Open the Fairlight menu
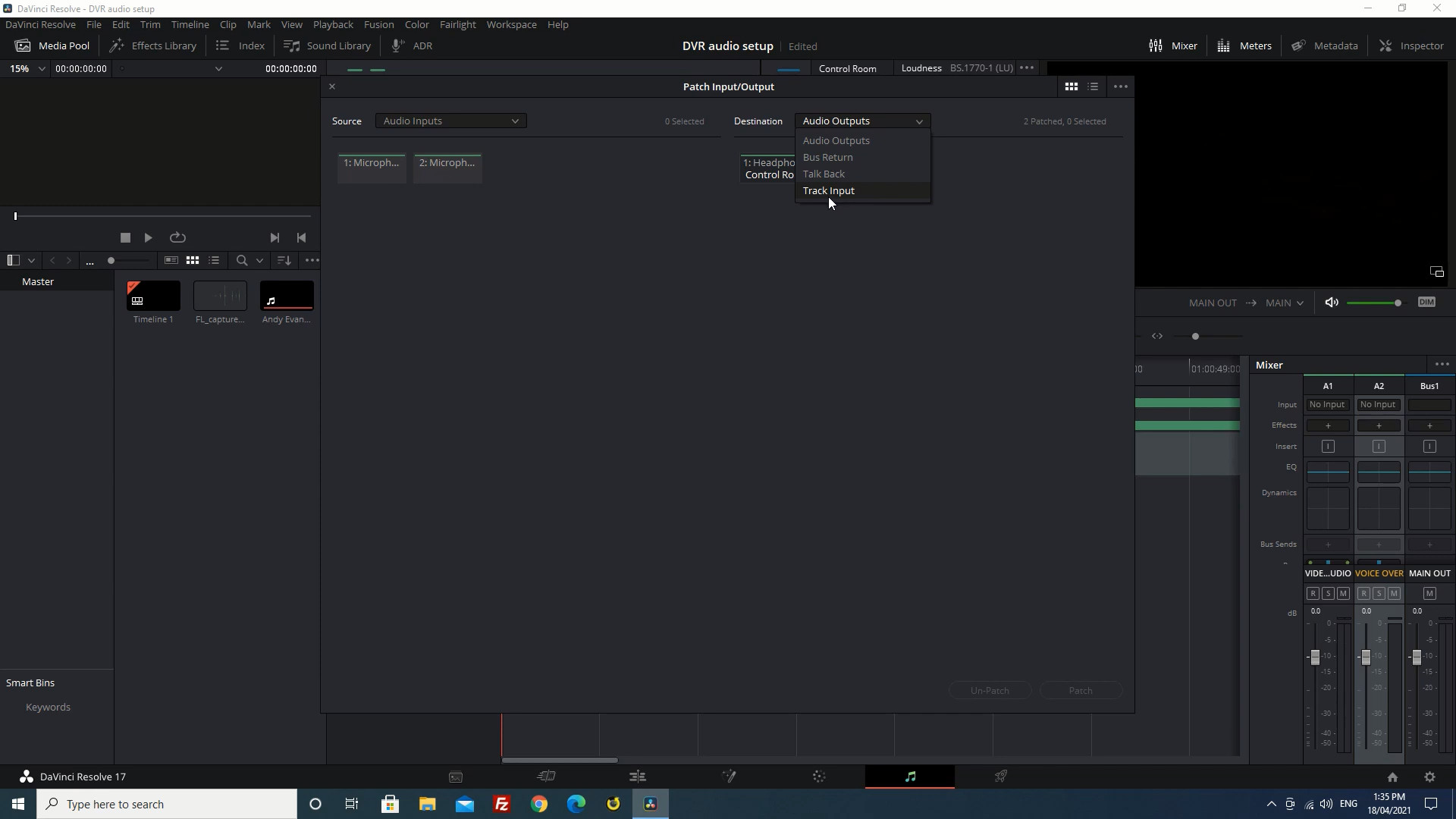This screenshot has width=1456, height=819. (457, 24)
